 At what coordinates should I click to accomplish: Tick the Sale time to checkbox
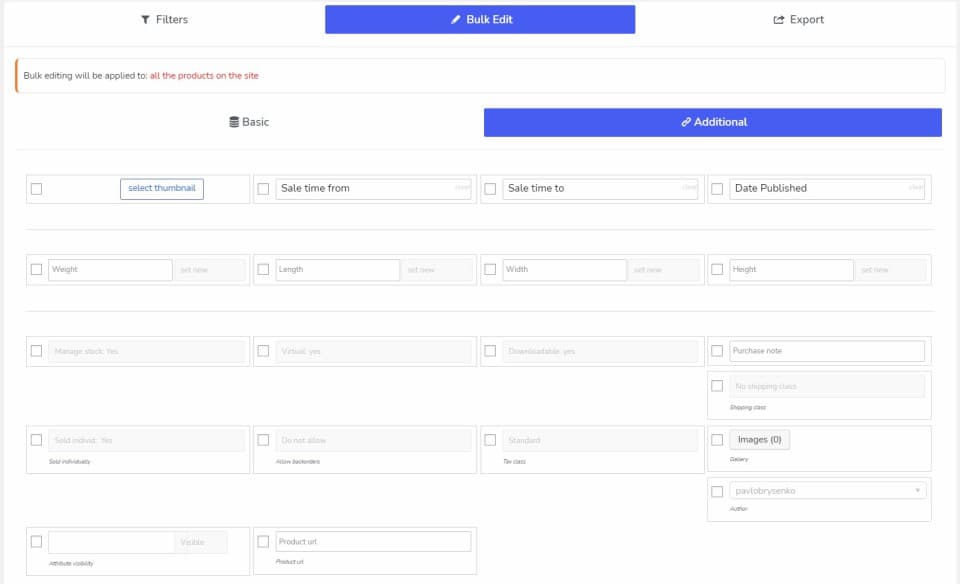point(490,189)
